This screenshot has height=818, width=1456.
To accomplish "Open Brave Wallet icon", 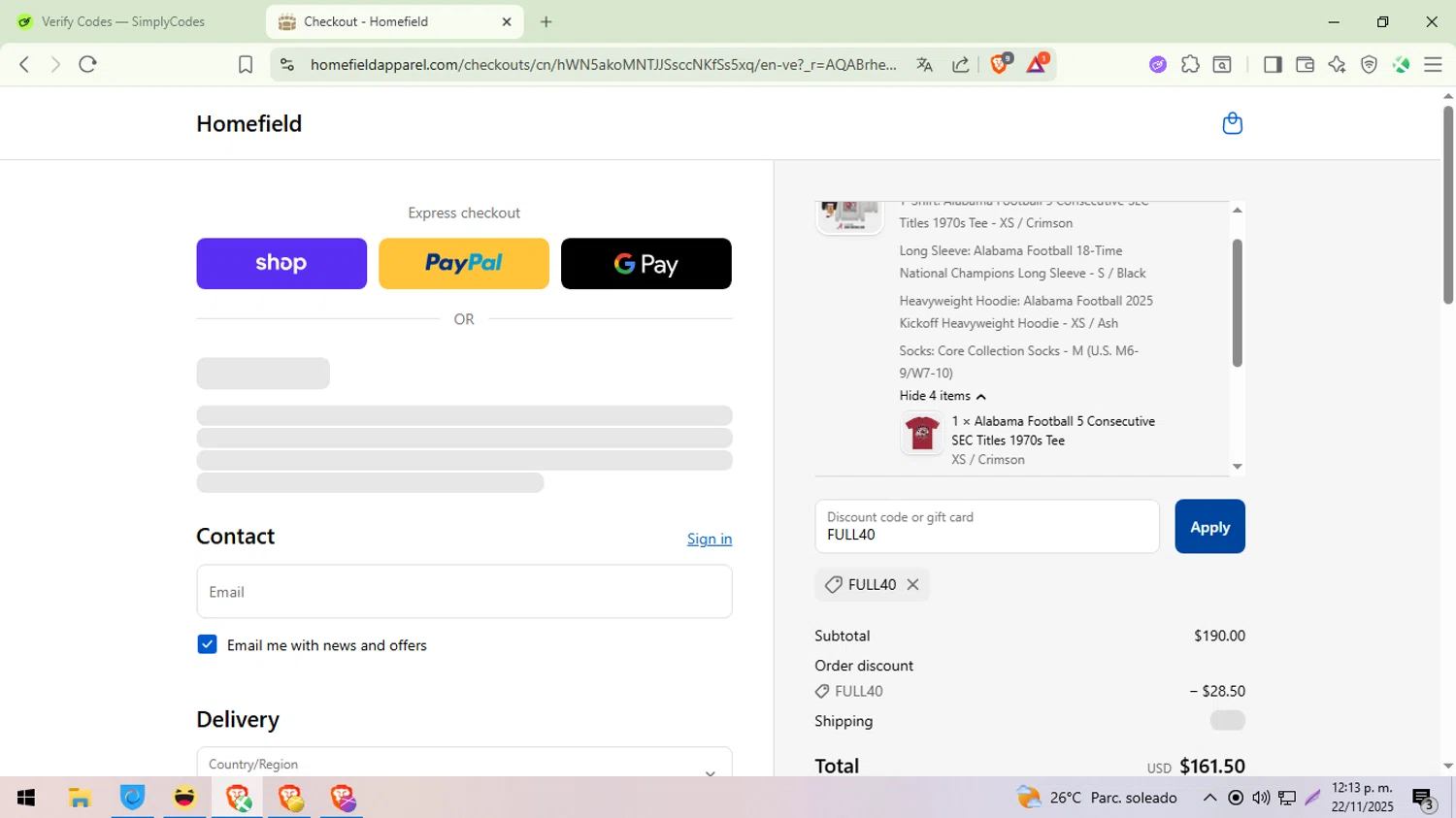I will point(1305,64).
